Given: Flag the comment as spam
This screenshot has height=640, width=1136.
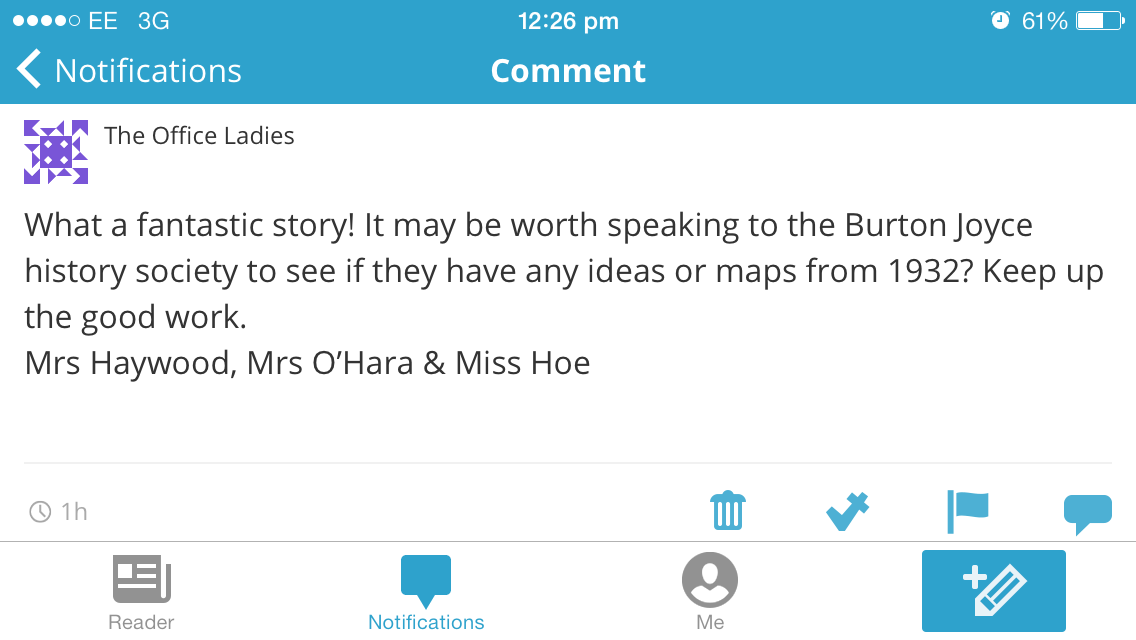Looking at the screenshot, I should click(967, 511).
